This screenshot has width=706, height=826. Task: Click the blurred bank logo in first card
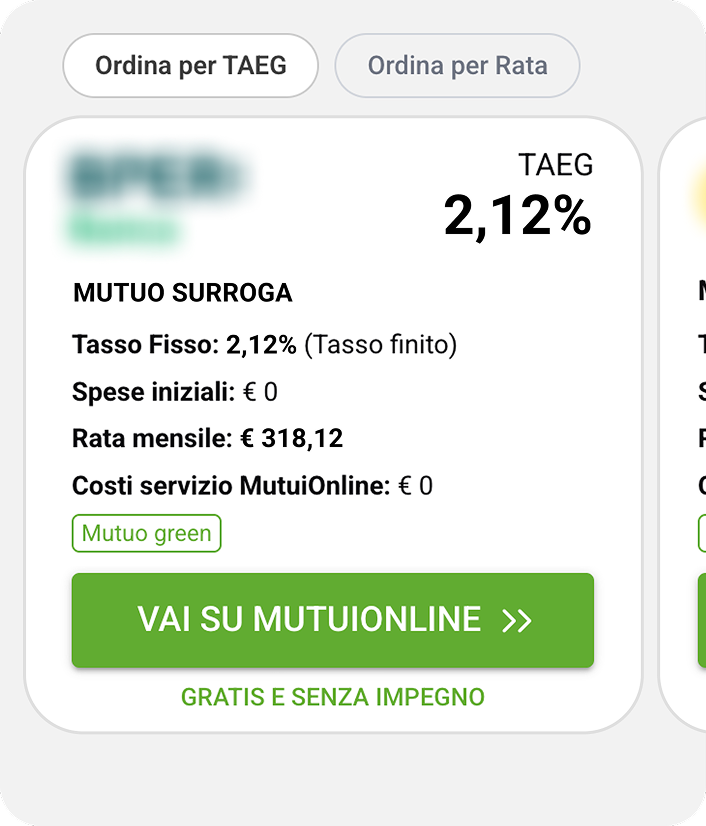coord(158,179)
